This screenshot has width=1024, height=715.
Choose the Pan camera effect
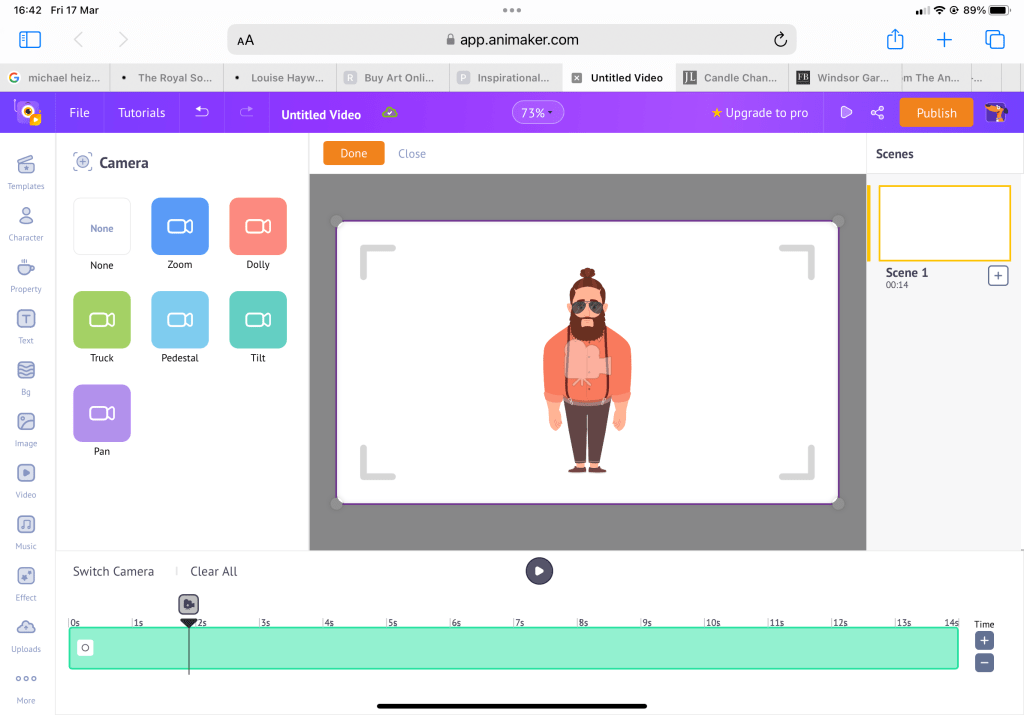coord(102,413)
